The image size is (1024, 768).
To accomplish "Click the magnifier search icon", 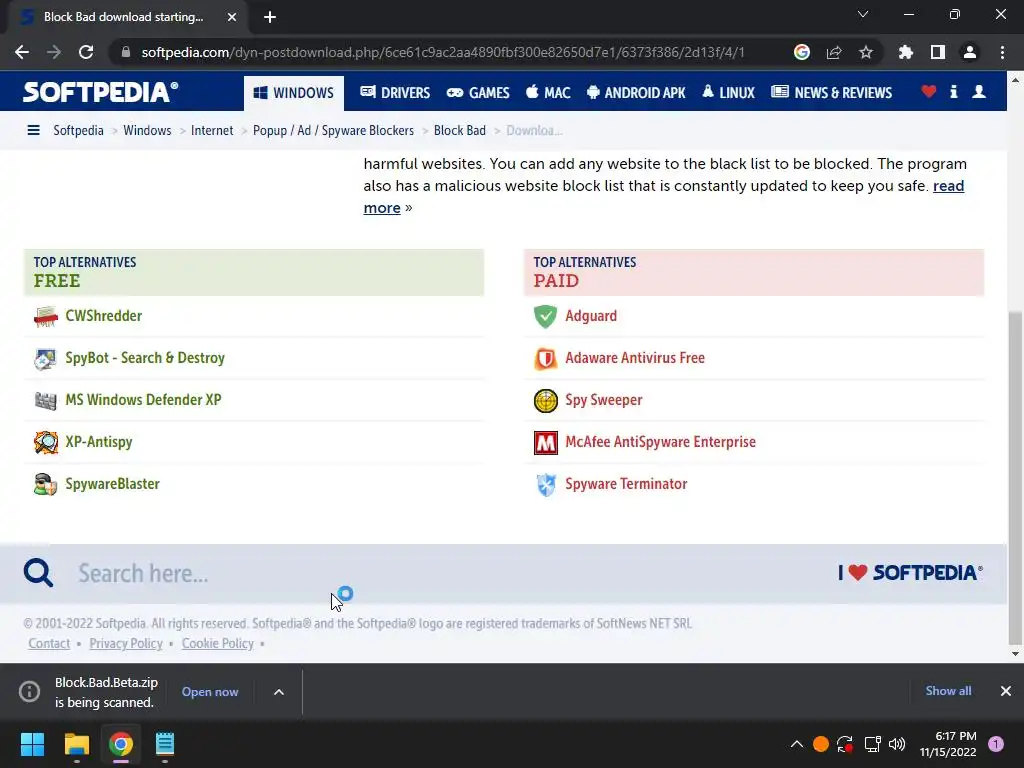I will click(x=39, y=573).
